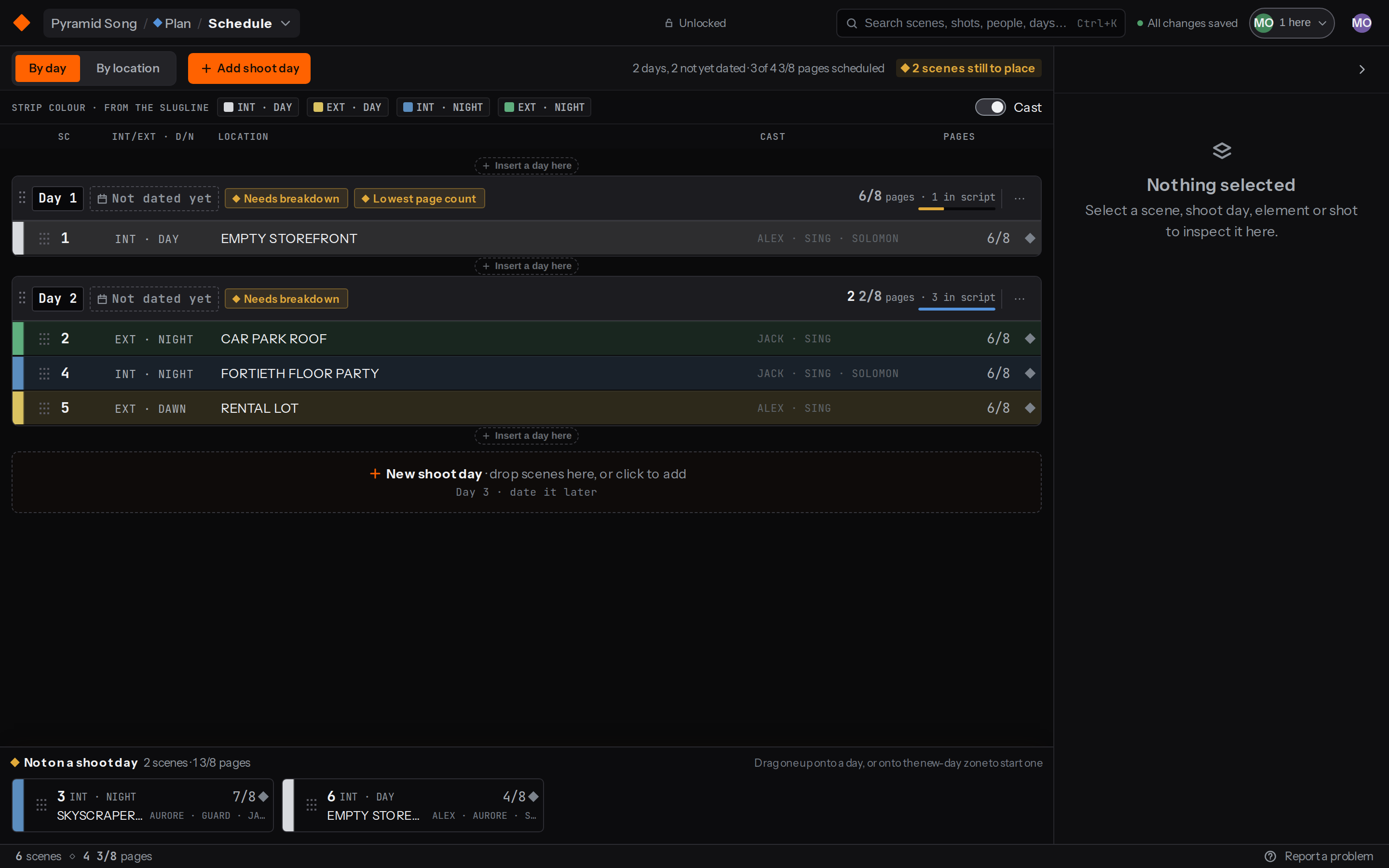The height and width of the screenshot is (868, 1389).
Task: Click the purple MO user avatar
Action: click(1362, 23)
